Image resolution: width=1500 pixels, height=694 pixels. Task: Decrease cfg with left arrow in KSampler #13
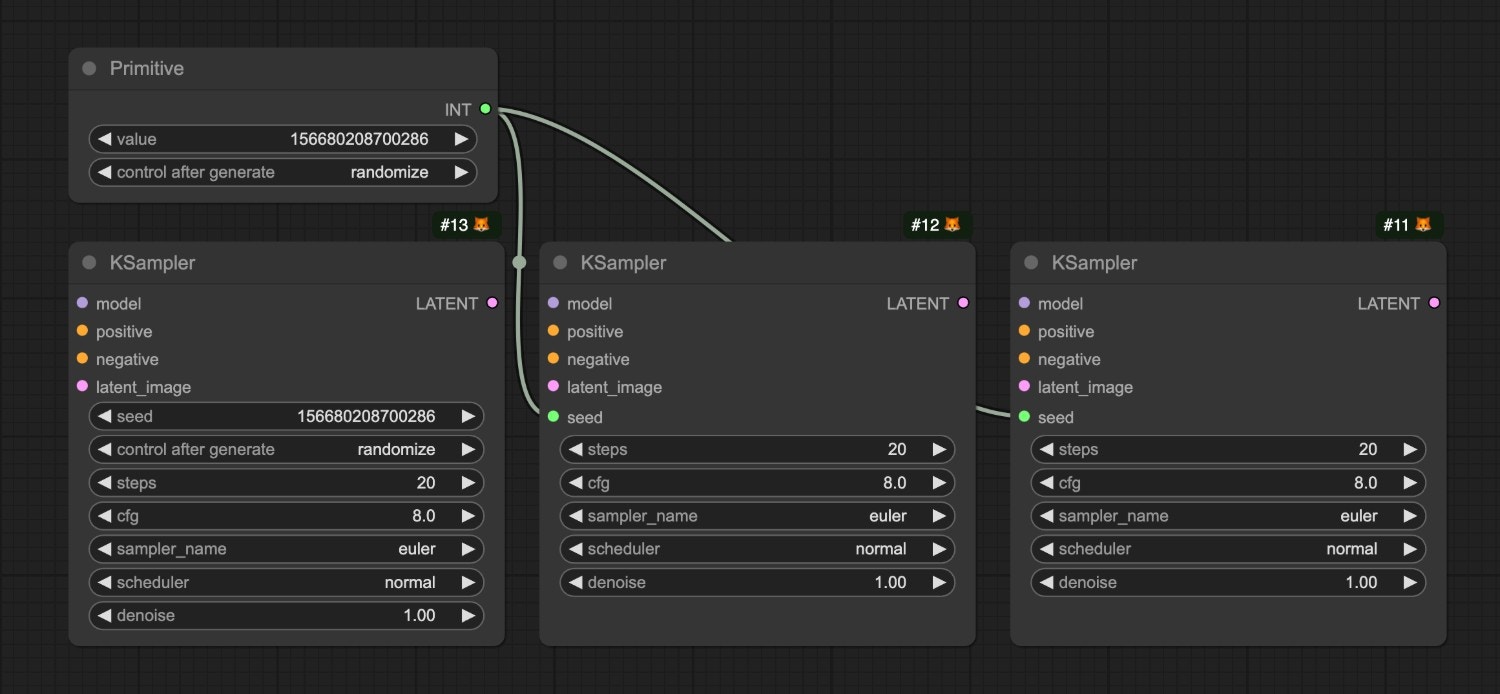[x=104, y=516]
